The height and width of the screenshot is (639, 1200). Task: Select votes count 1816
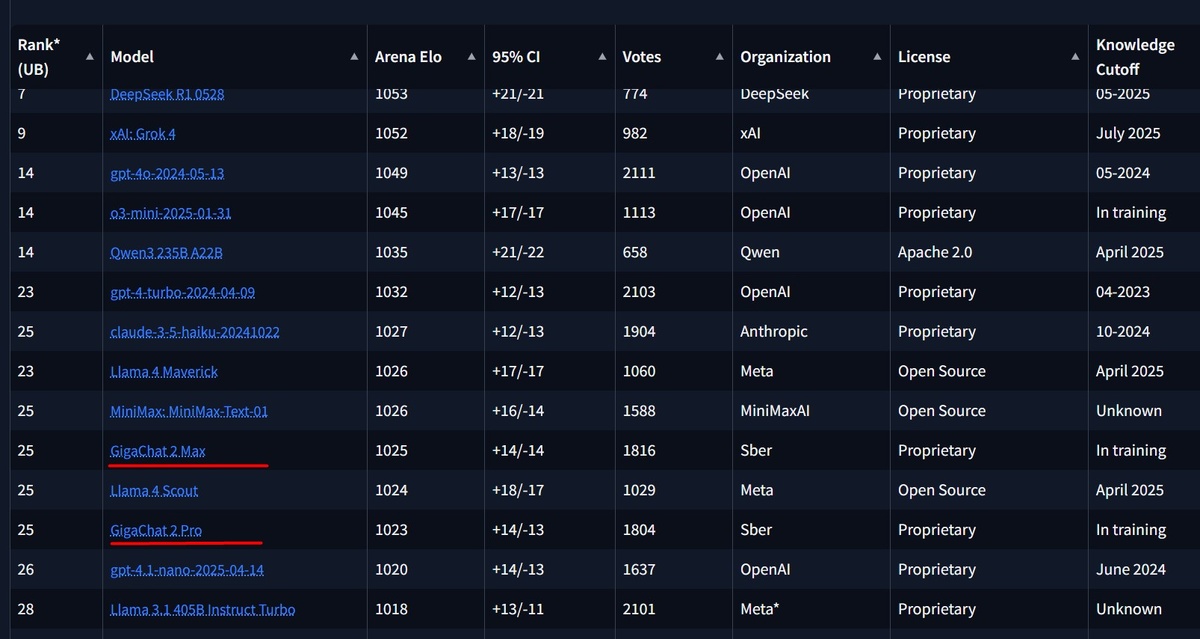tap(639, 451)
